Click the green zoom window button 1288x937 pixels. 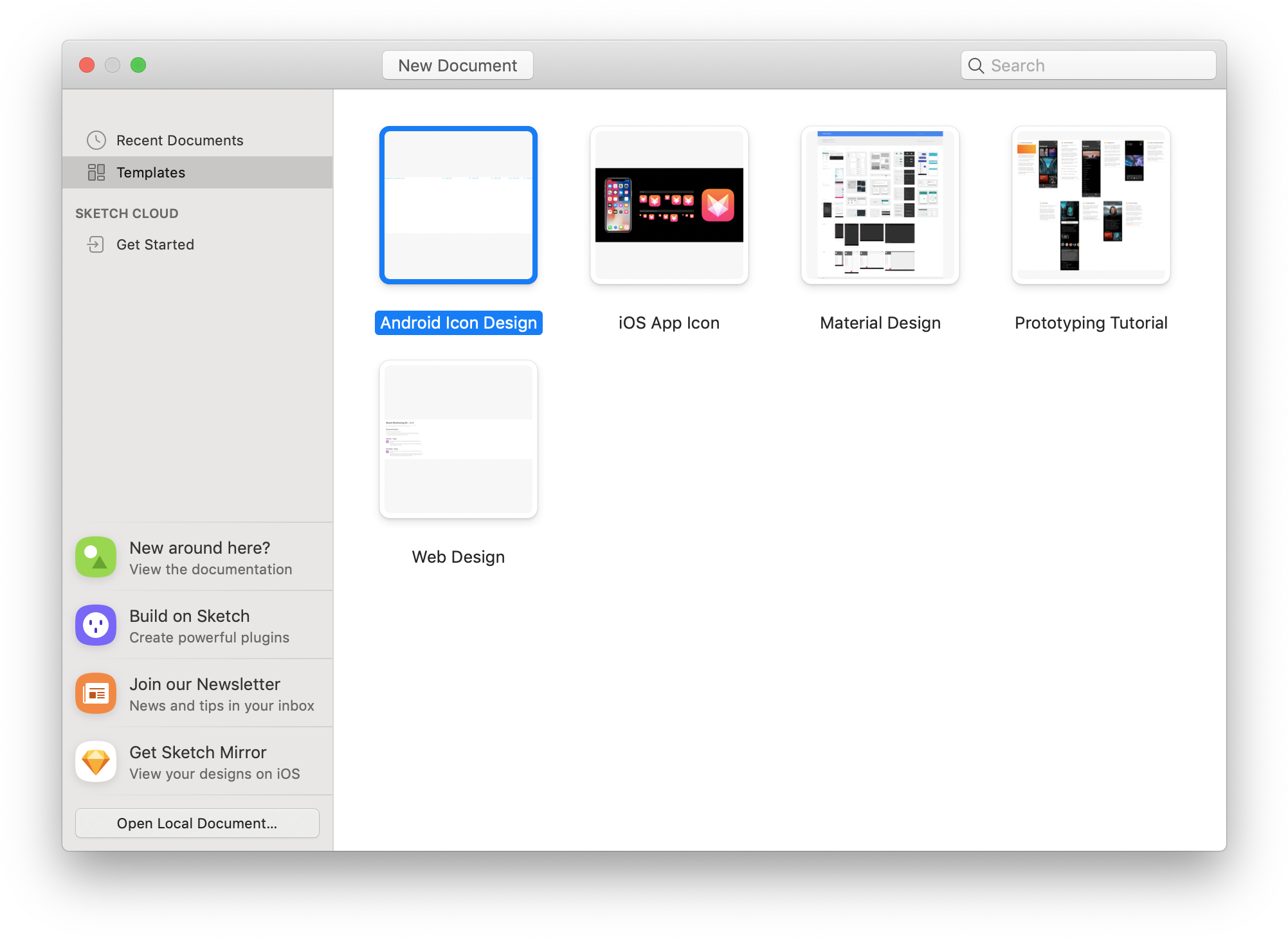pos(138,65)
